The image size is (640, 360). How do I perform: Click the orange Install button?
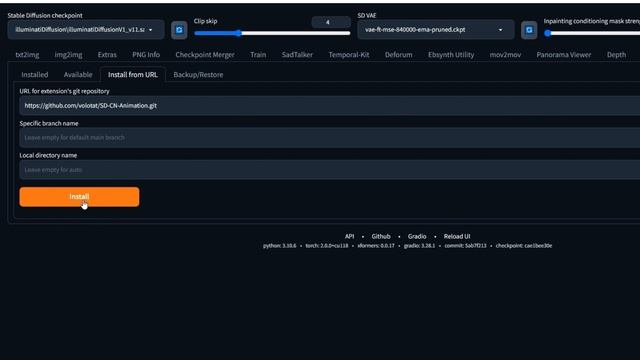(79, 197)
